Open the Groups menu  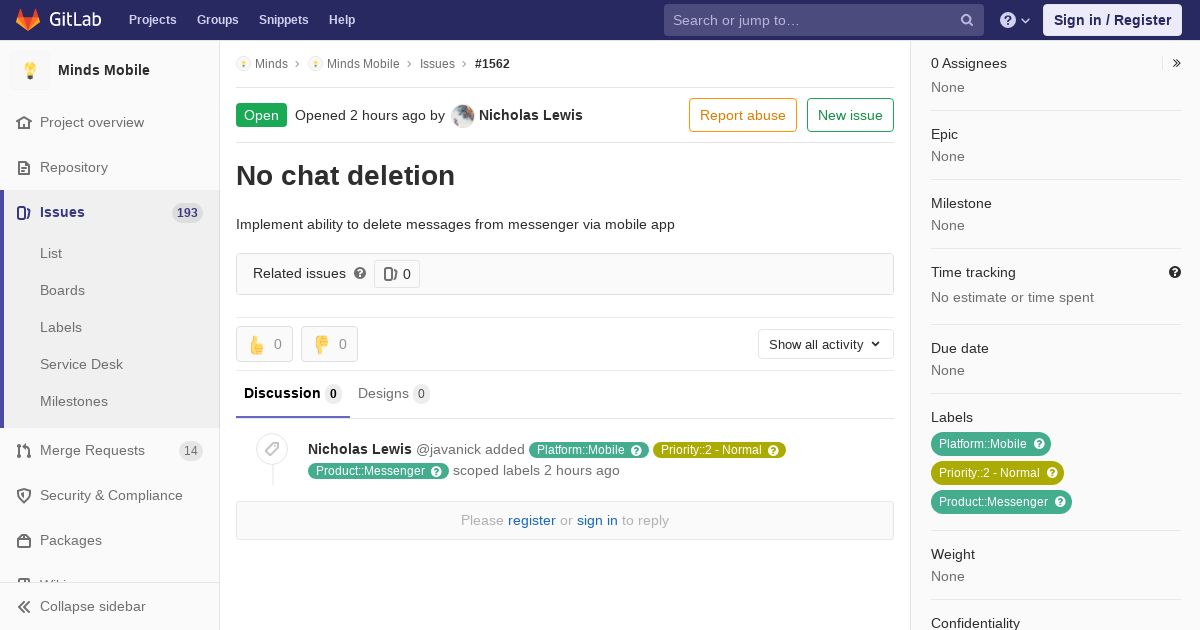point(217,20)
